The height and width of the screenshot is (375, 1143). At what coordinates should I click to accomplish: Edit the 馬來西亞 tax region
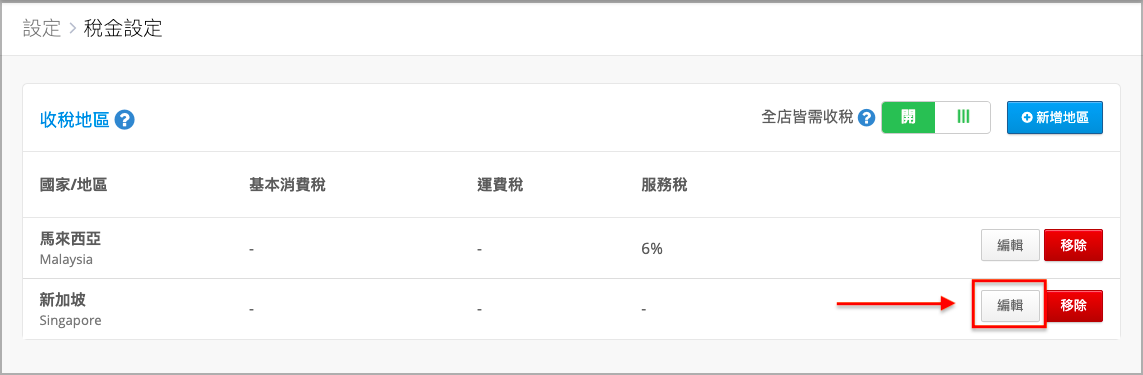coord(1010,245)
